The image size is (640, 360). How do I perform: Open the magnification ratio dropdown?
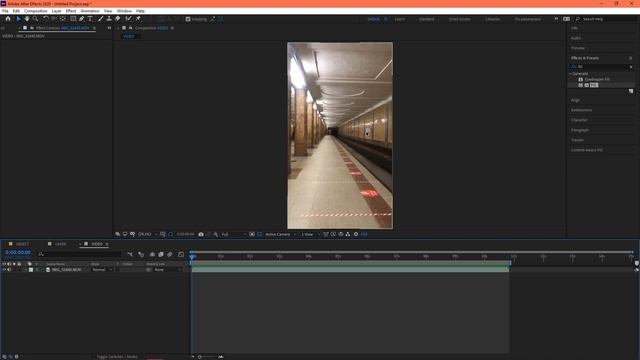[148, 234]
